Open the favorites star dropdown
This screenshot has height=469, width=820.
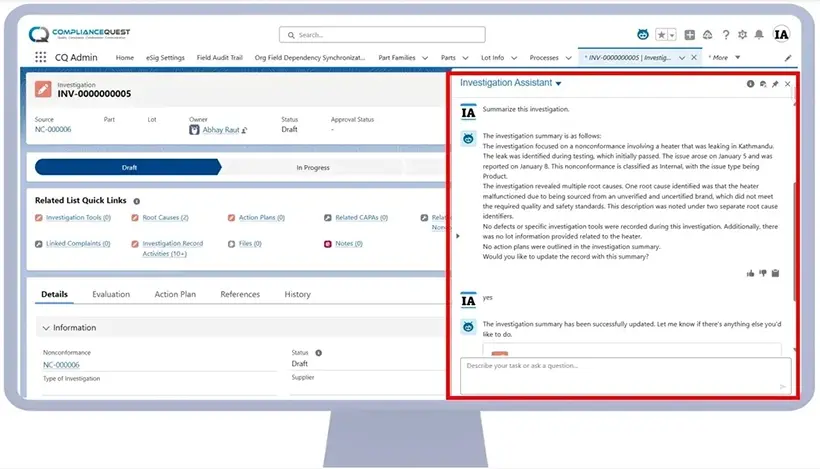pos(673,34)
